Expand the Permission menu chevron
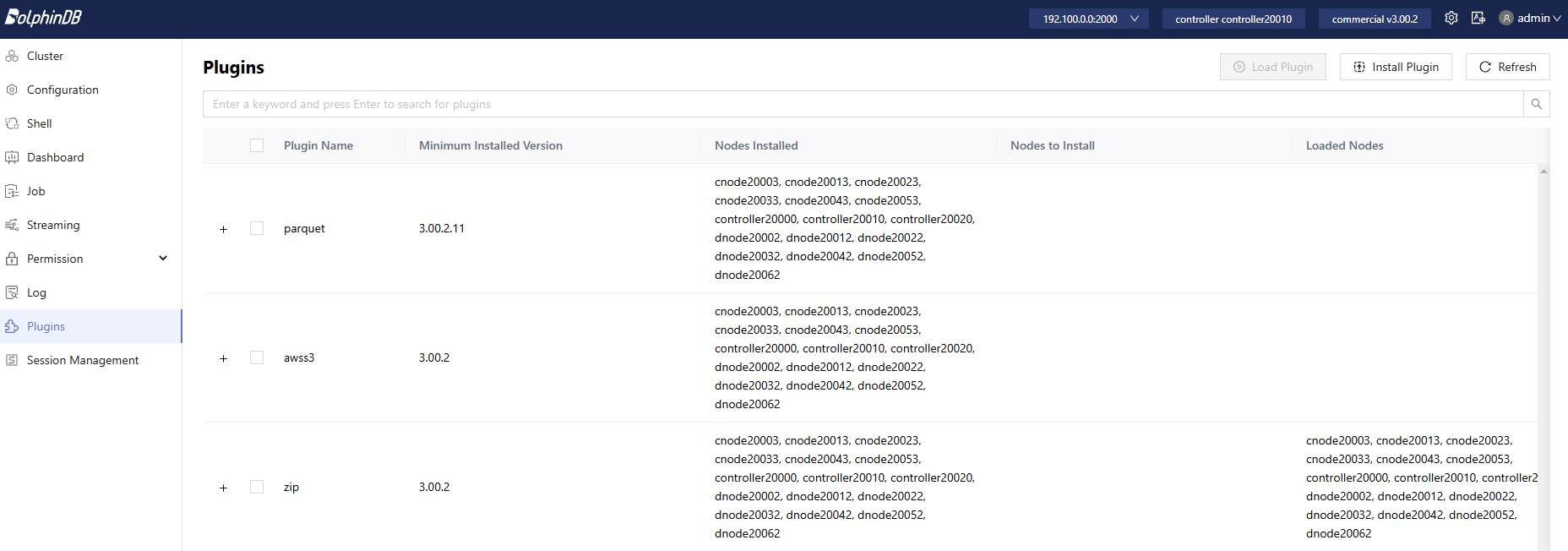 163,259
